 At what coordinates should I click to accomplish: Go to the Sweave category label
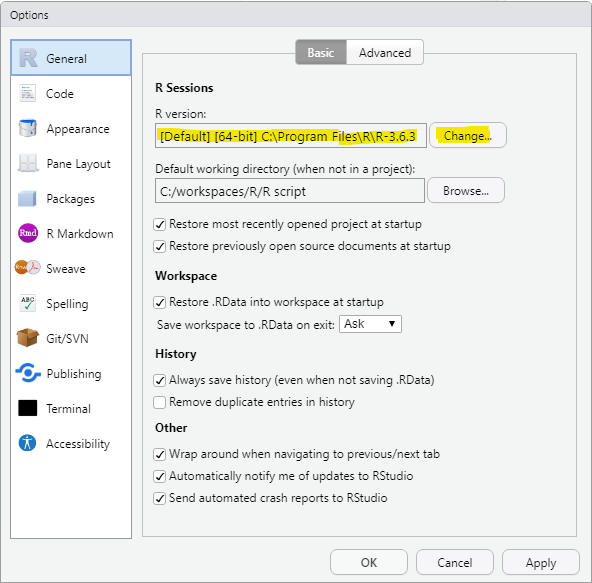point(66,269)
